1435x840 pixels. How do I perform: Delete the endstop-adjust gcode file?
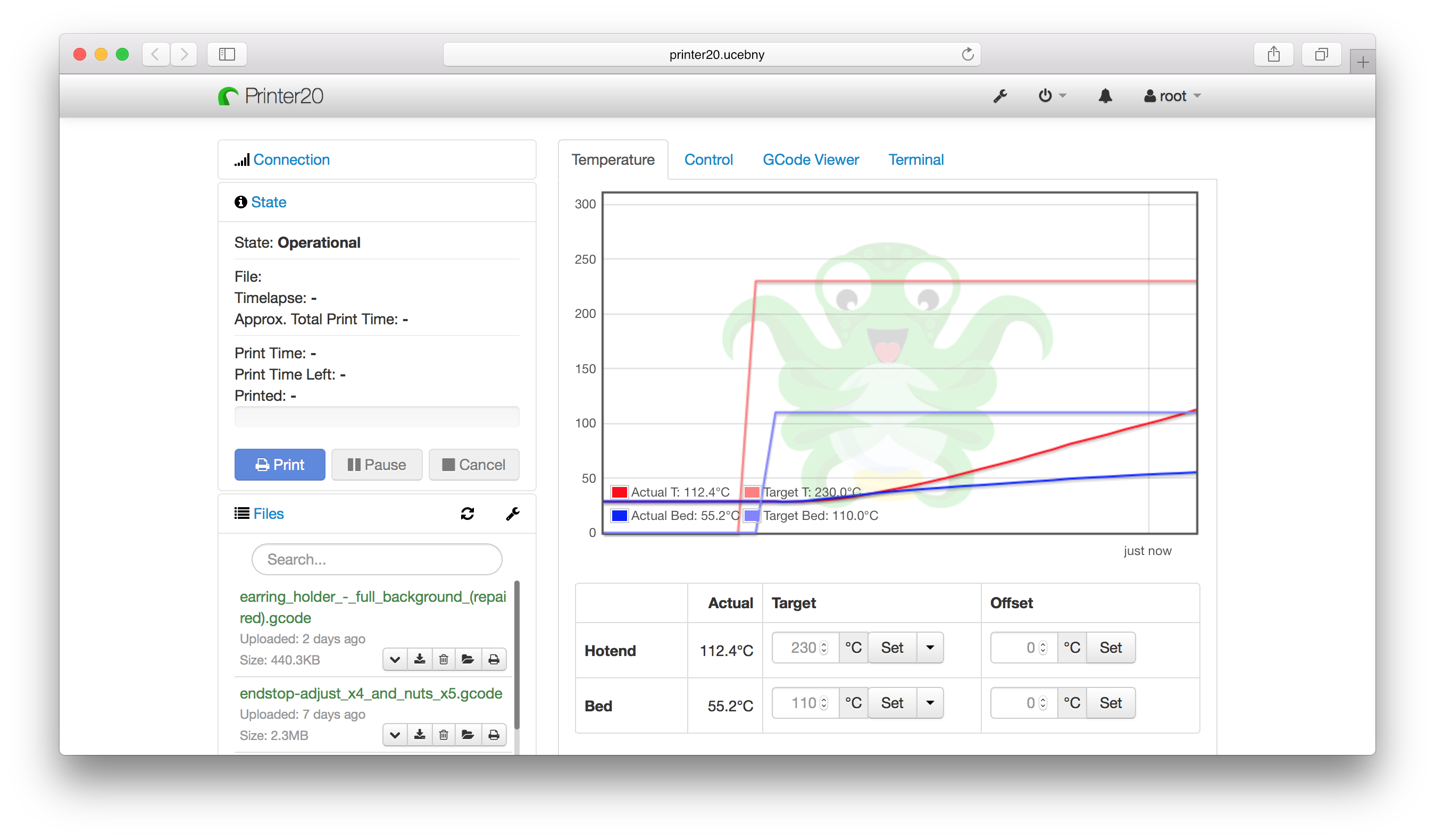pyautogui.click(x=444, y=735)
